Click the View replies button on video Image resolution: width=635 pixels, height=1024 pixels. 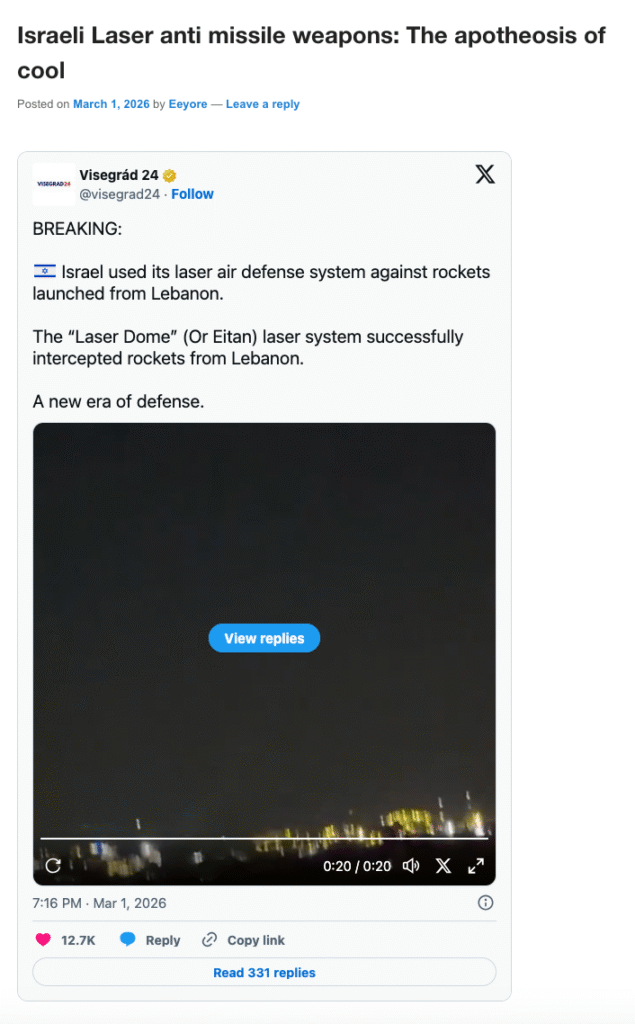click(x=264, y=638)
